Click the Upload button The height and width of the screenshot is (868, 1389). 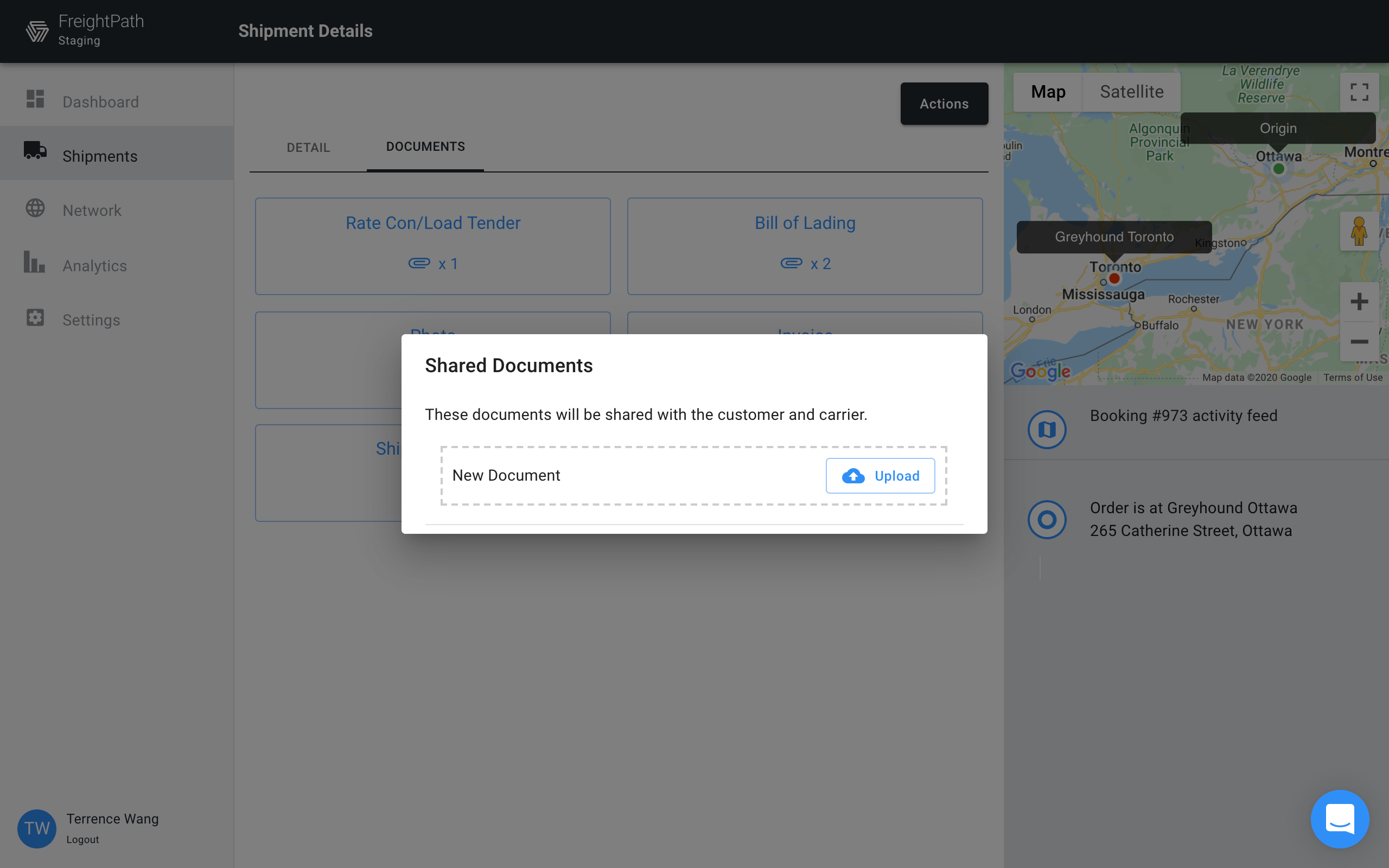coord(880,476)
